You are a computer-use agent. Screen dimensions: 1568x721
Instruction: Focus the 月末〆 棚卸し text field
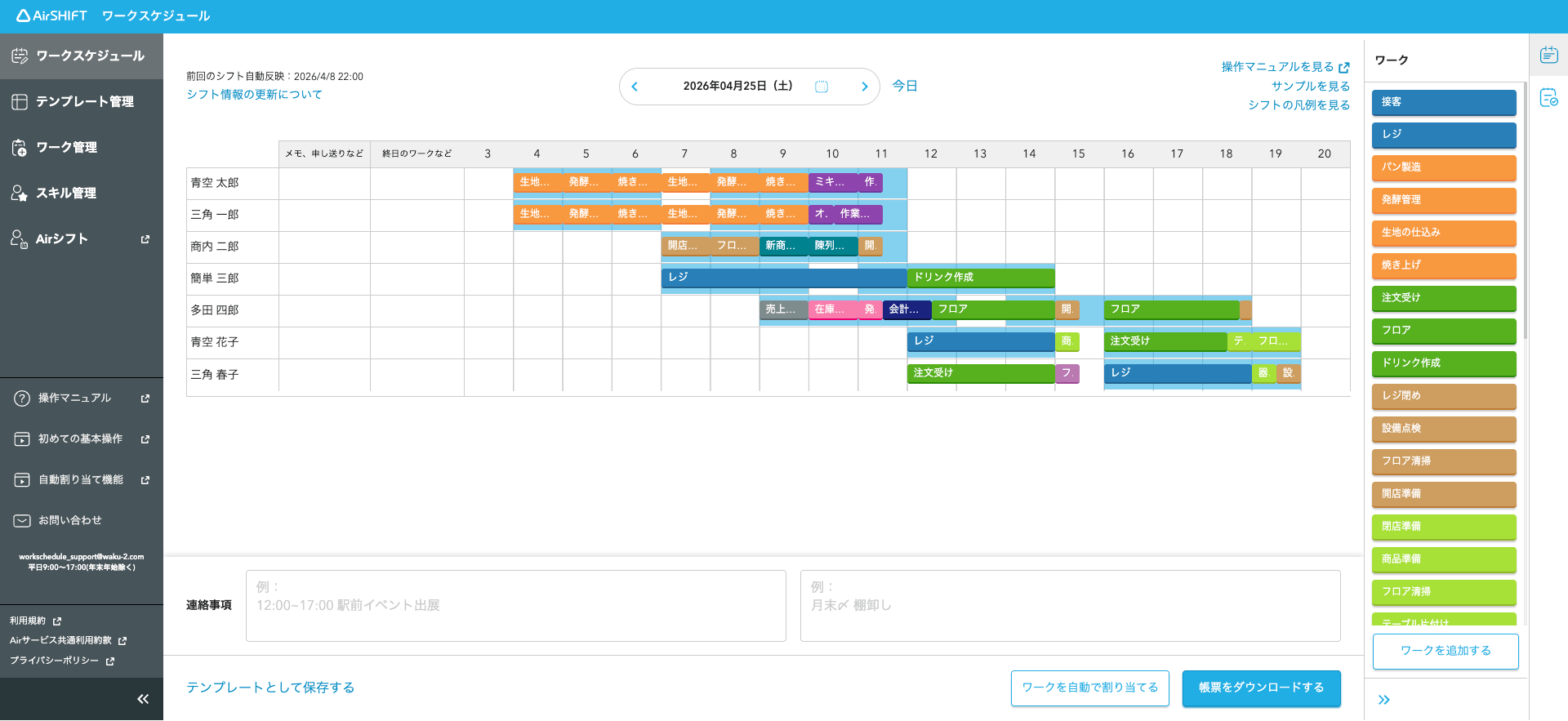click(x=1071, y=606)
